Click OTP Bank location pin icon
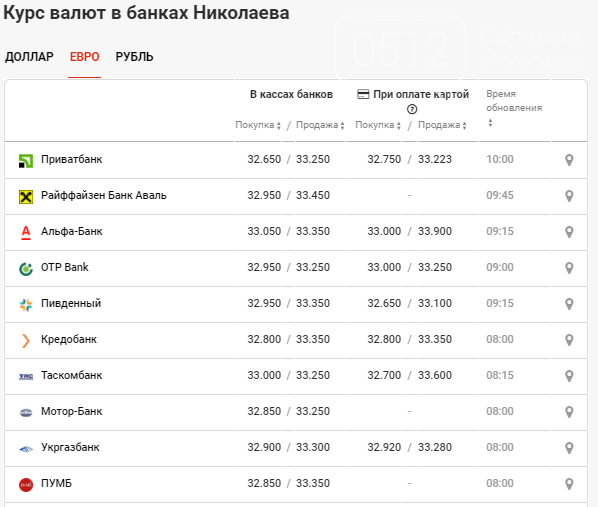Viewport: 598px width, 507px height. coord(569,268)
